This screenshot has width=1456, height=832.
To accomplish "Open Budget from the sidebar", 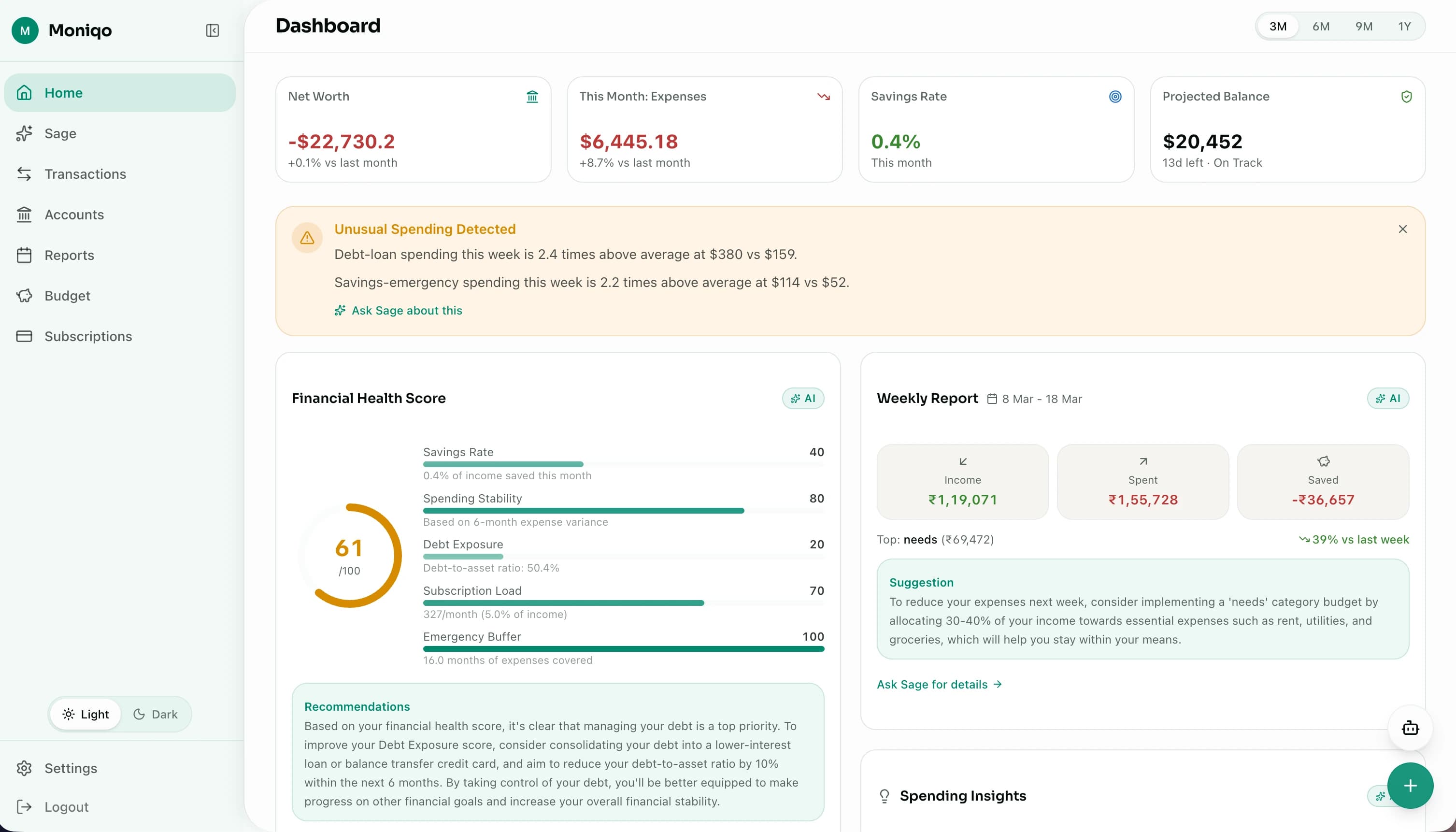I will 68,295.
